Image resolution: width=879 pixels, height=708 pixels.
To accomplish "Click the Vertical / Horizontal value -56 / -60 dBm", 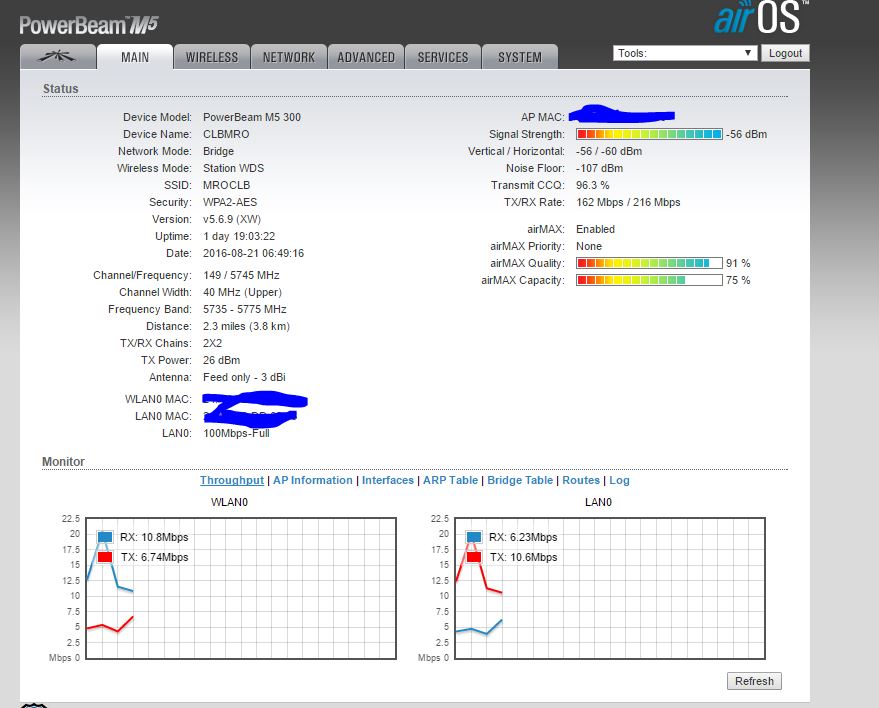I will point(609,151).
